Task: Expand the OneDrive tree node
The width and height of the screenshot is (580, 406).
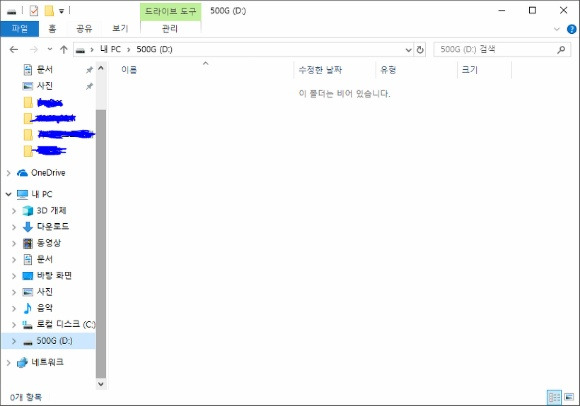Action: coord(9,173)
